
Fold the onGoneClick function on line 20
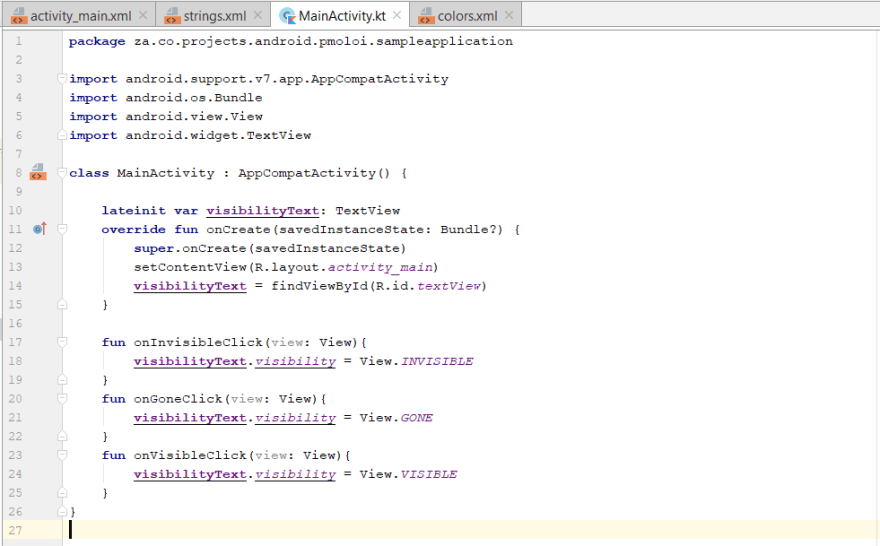[x=62, y=398]
